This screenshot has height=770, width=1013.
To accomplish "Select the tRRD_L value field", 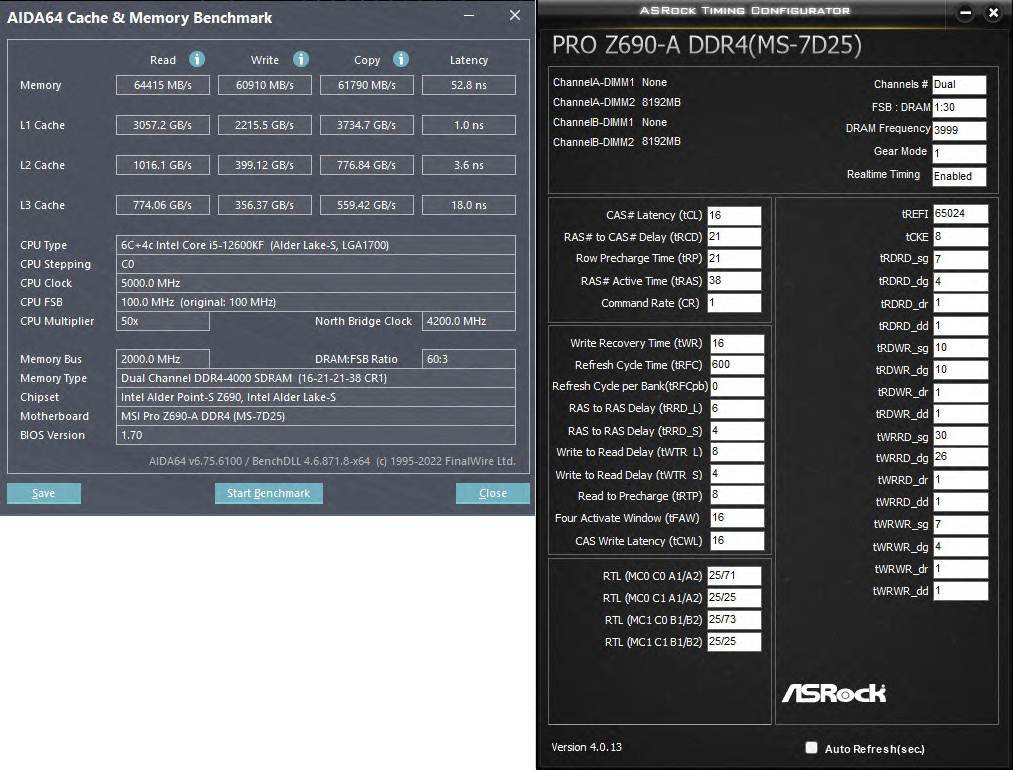I will click(737, 408).
